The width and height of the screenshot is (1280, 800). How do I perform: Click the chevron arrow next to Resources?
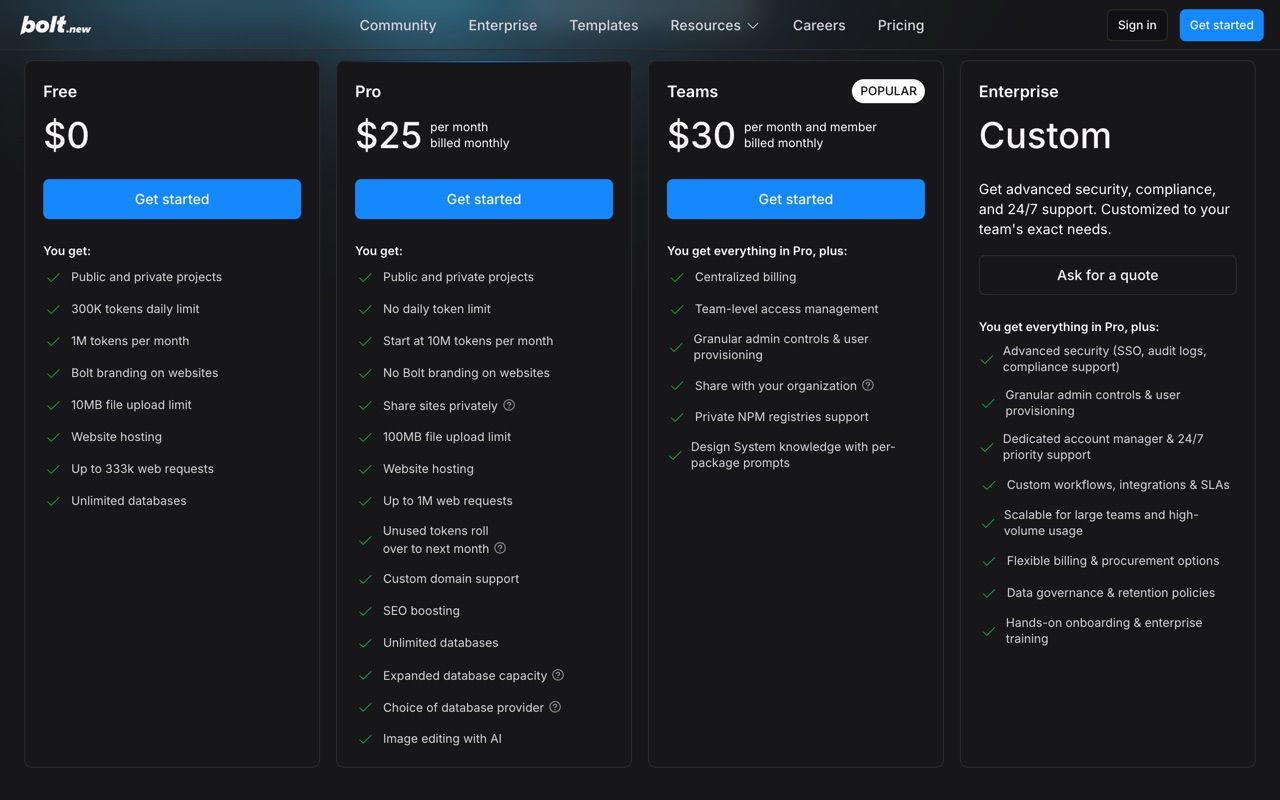coord(753,26)
